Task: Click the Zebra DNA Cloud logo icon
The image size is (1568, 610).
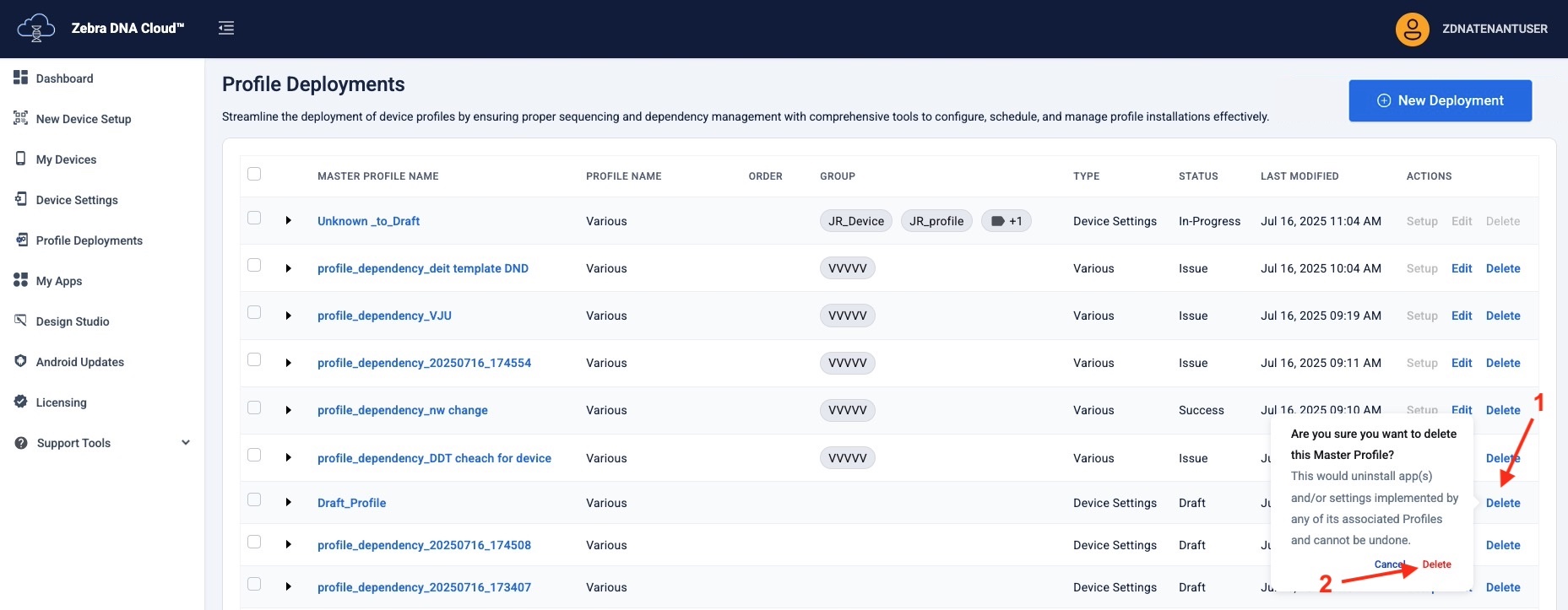Action: pyautogui.click(x=35, y=28)
